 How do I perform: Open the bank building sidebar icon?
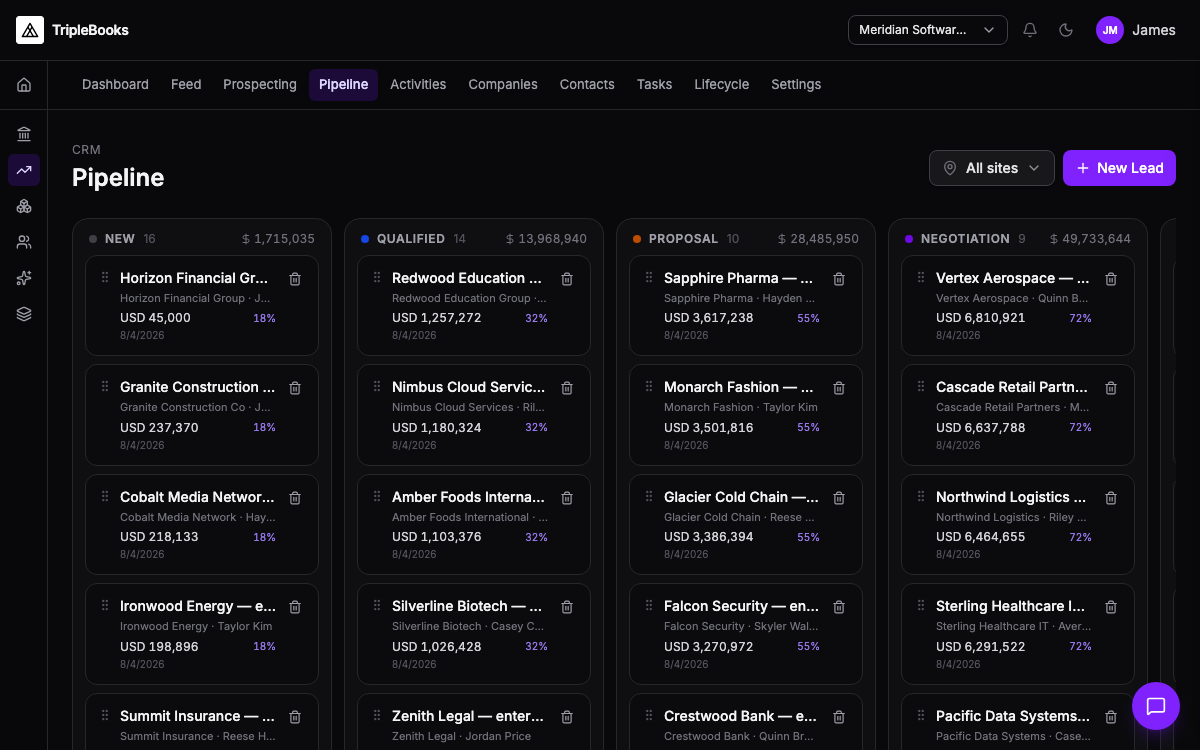[x=24, y=134]
